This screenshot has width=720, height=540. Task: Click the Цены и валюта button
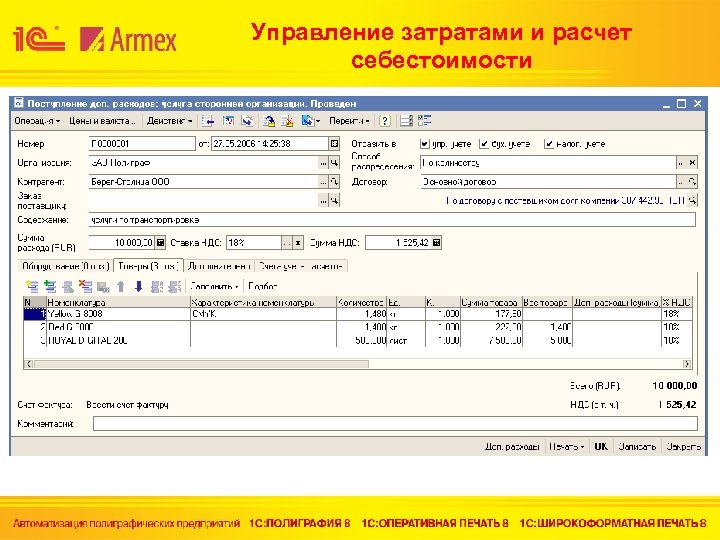[x=102, y=121]
